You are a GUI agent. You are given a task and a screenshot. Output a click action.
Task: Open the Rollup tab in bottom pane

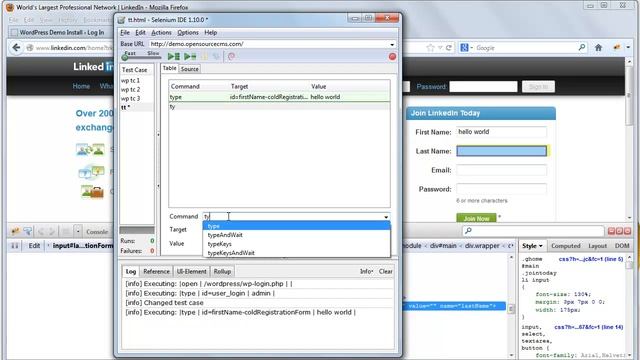click(x=222, y=271)
